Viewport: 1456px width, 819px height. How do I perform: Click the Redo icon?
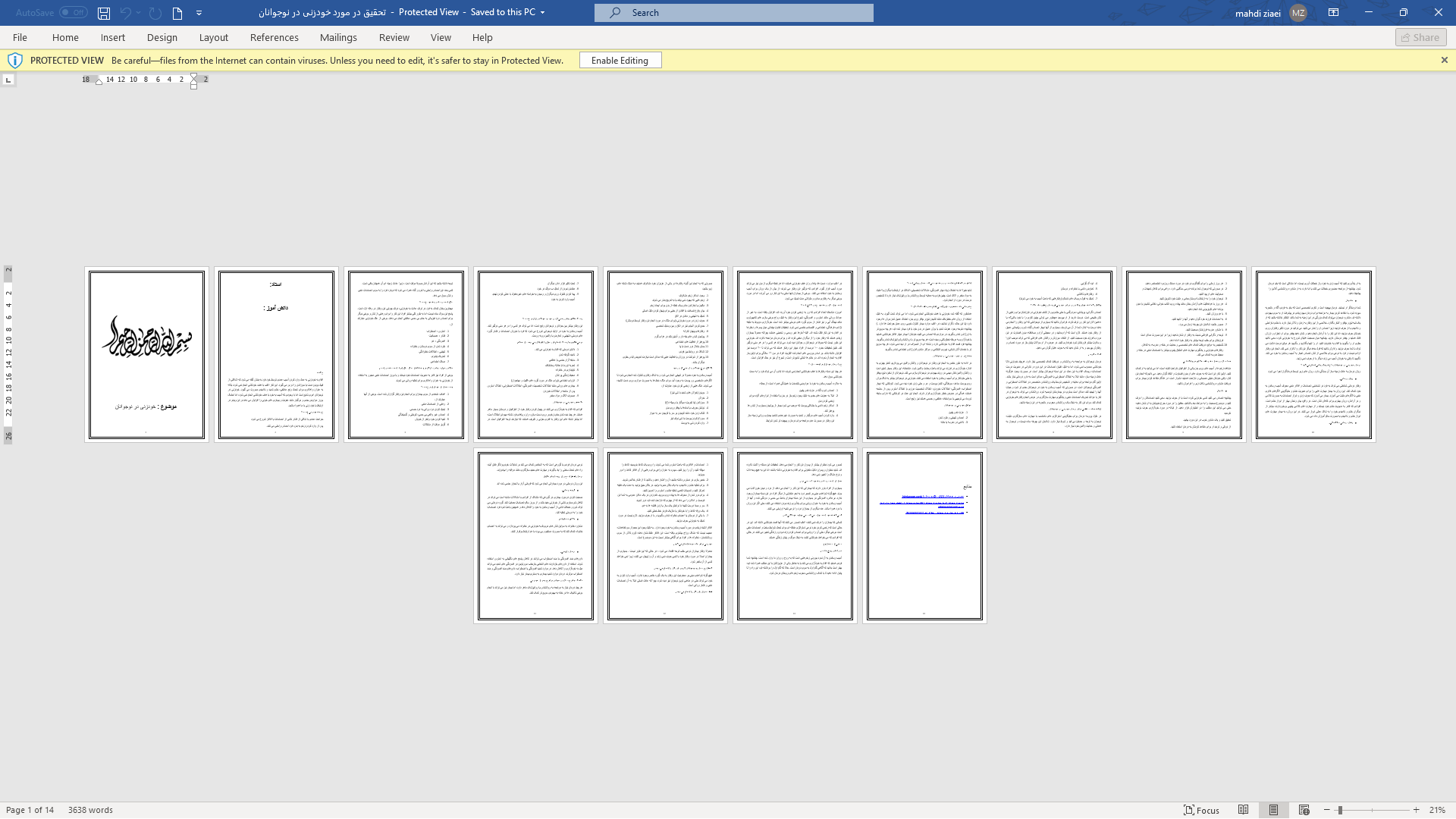click(x=155, y=13)
